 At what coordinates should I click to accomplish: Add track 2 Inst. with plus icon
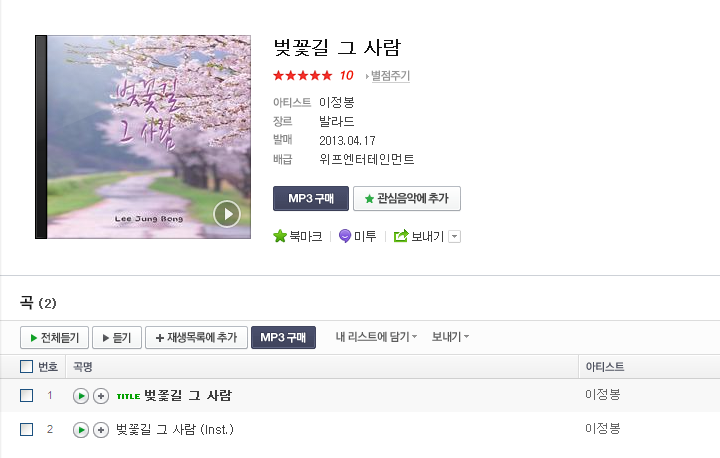click(101, 430)
